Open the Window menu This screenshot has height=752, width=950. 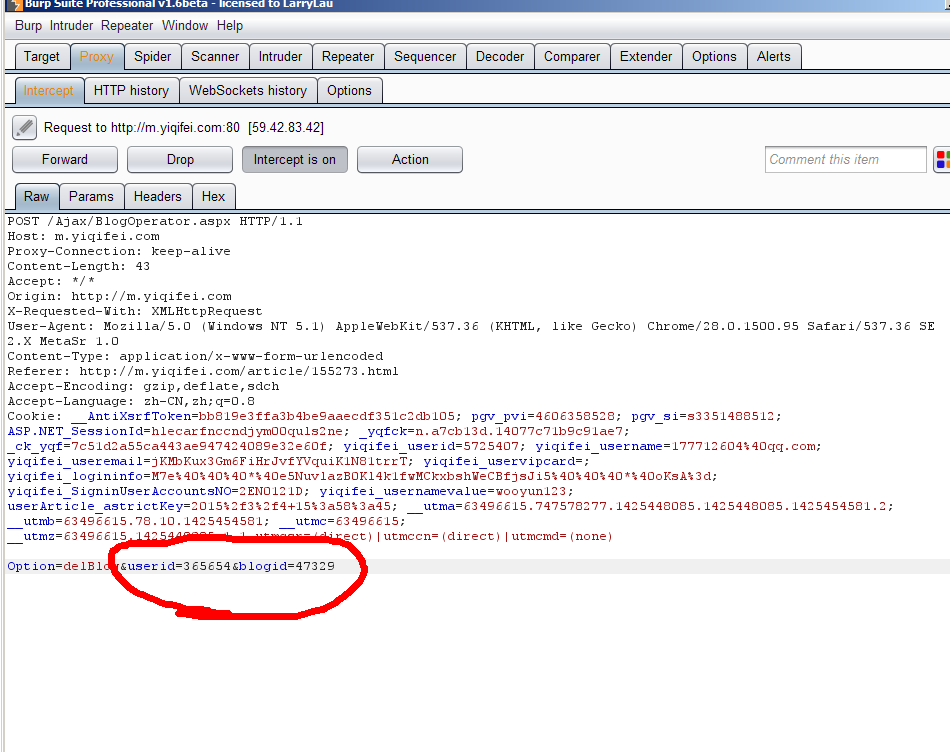[185, 25]
